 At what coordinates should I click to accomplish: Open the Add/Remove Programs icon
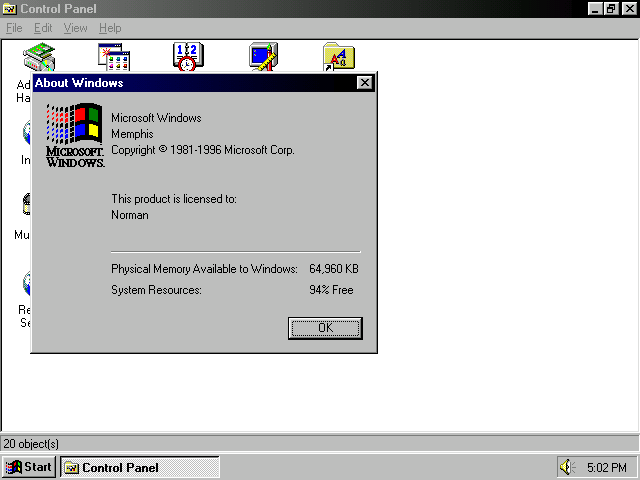point(112,57)
